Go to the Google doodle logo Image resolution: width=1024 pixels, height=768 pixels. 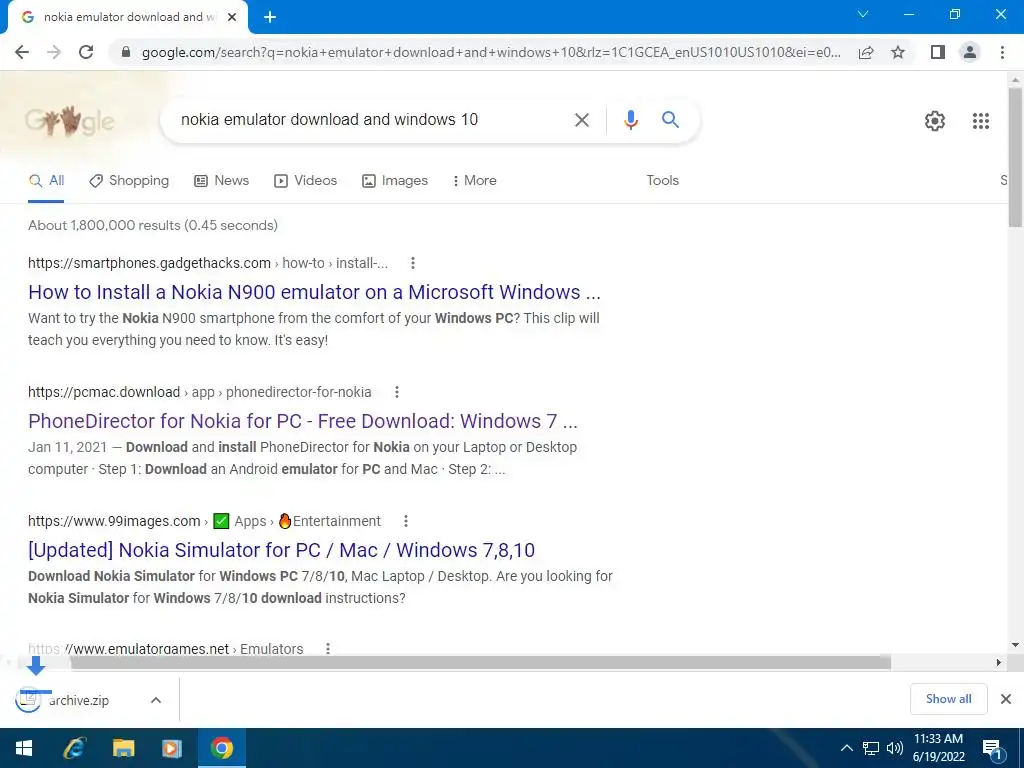(x=69, y=120)
